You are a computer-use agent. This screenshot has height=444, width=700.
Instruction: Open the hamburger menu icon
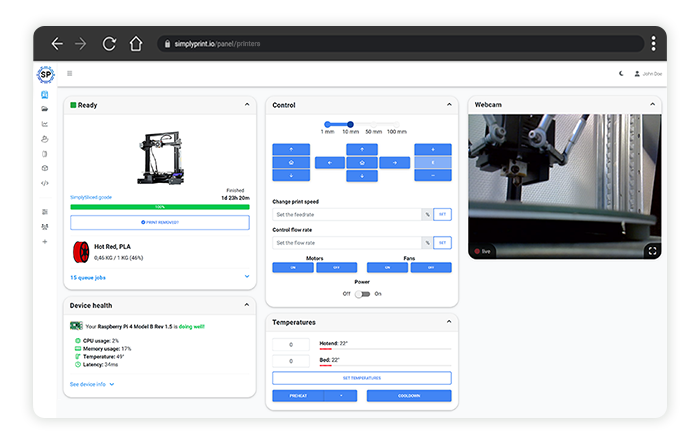[69, 73]
